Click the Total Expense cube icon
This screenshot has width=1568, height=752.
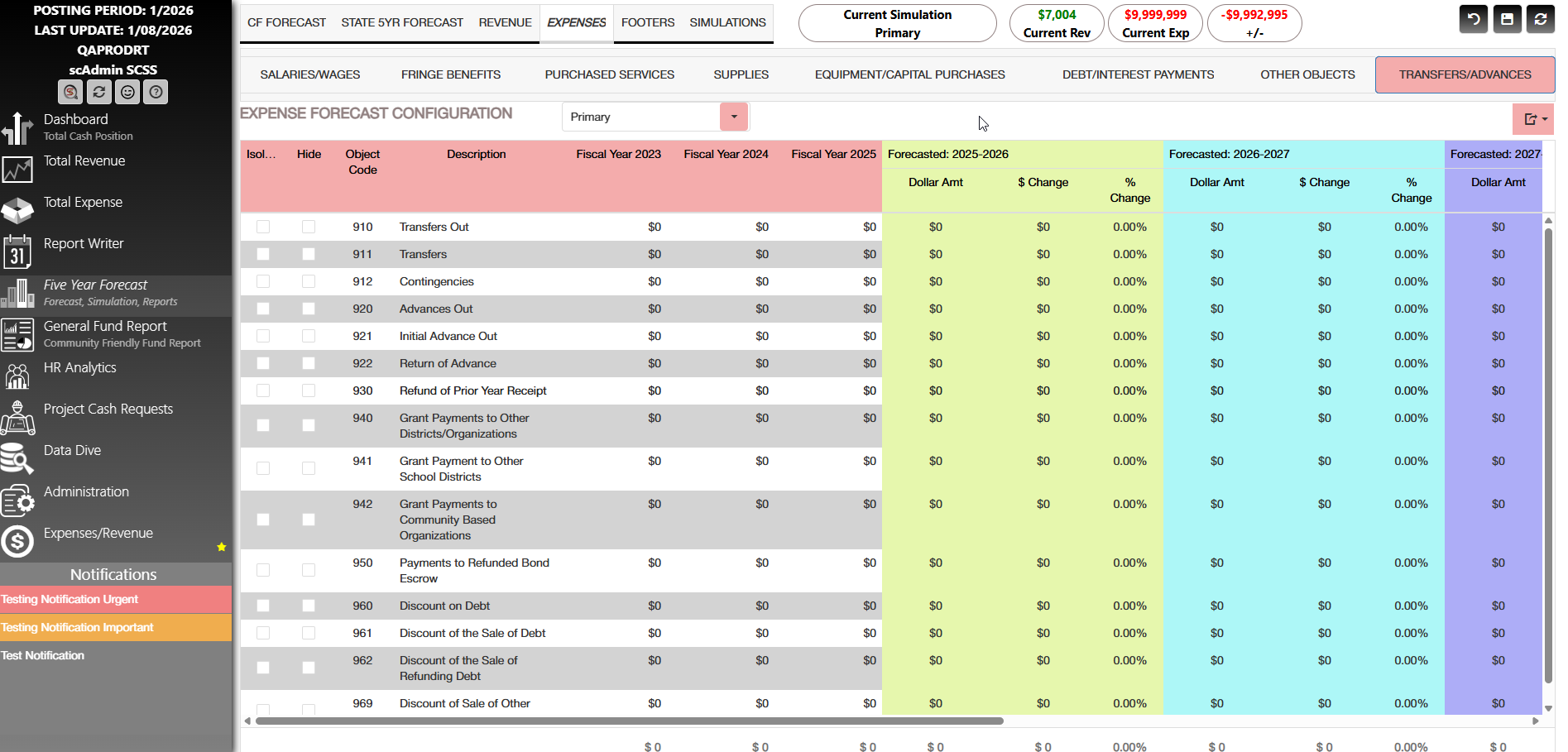click(17, 211)
